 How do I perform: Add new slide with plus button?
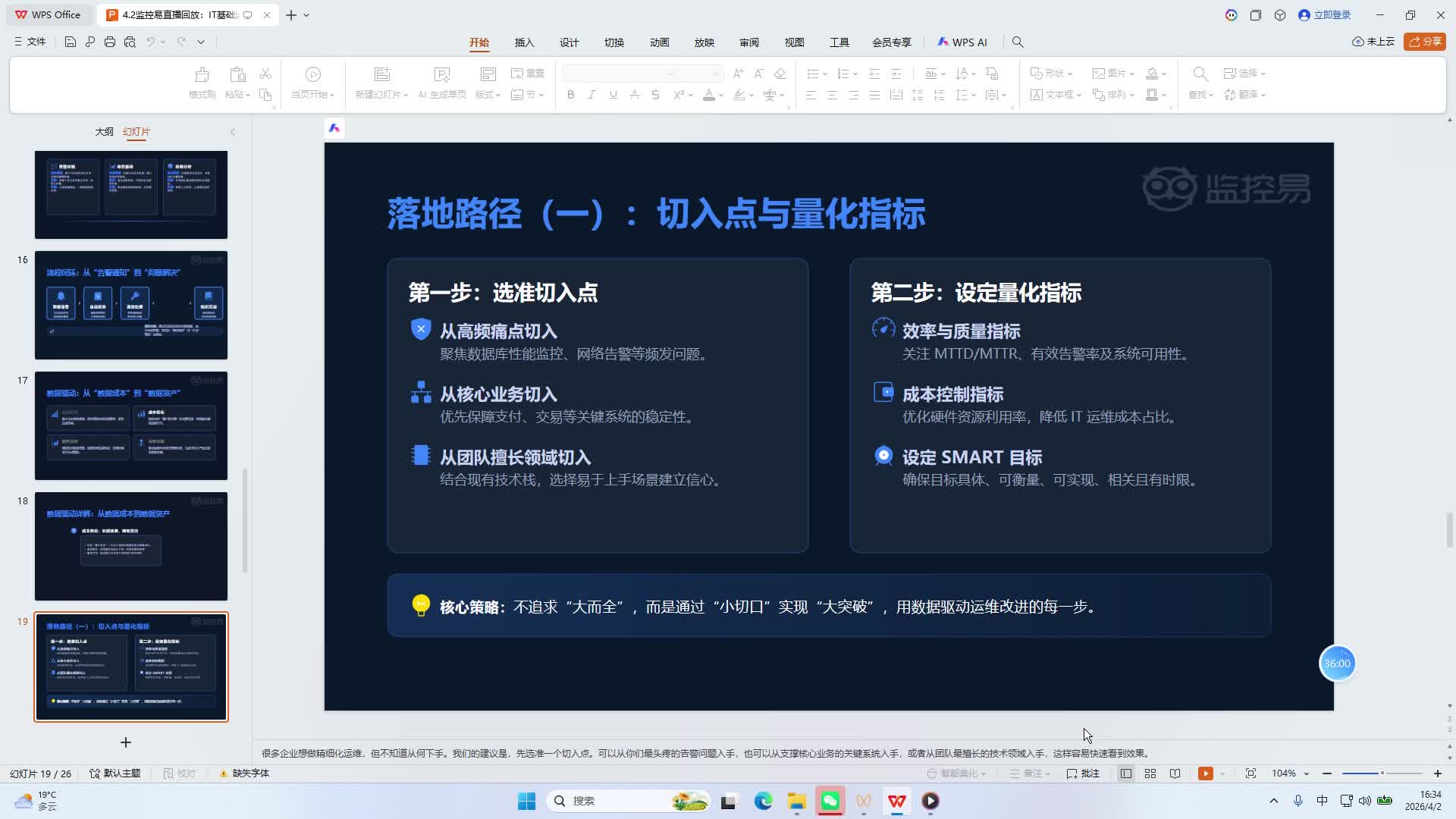click(x=126, y=742)
